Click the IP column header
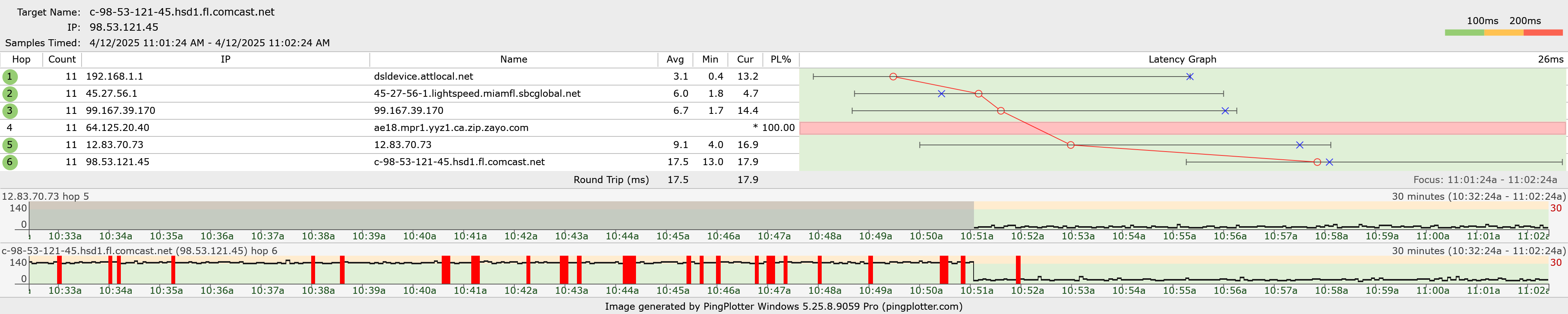1568x314 pixels. [226, 59]
